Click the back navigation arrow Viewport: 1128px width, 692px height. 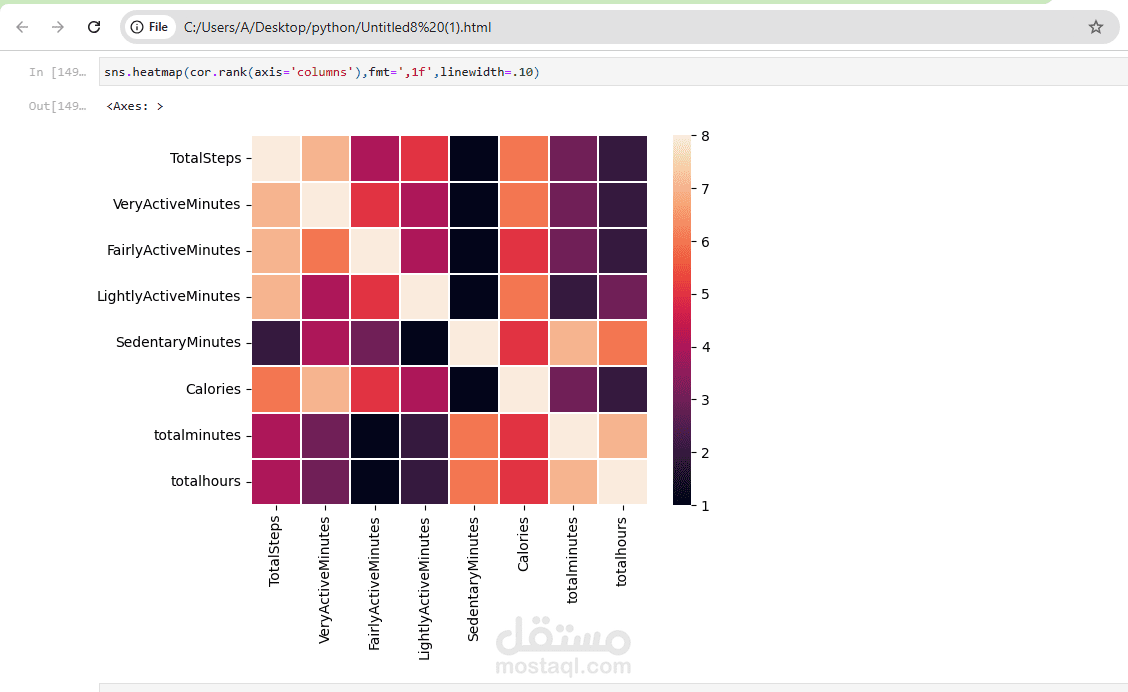(x=22, y=27)
